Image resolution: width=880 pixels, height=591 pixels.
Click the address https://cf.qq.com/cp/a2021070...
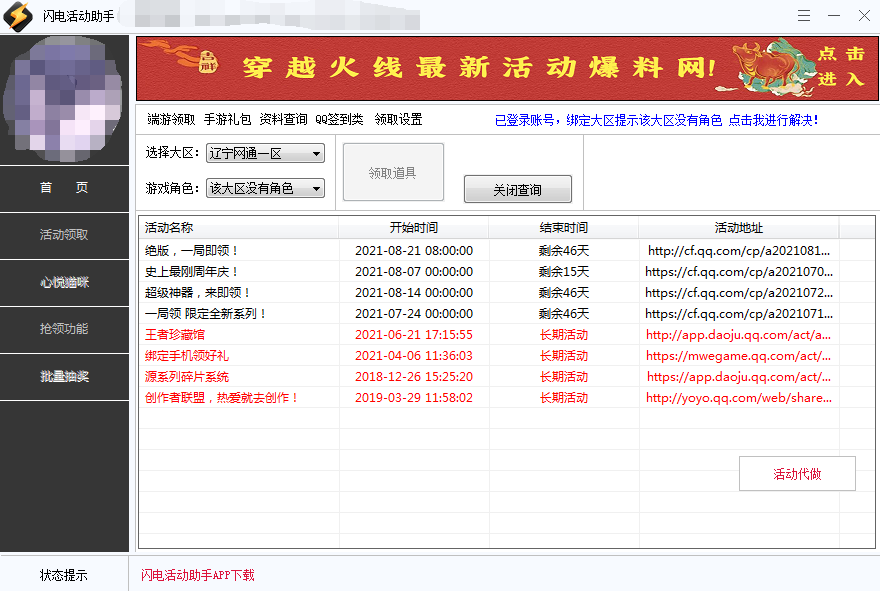coord(739,272)
